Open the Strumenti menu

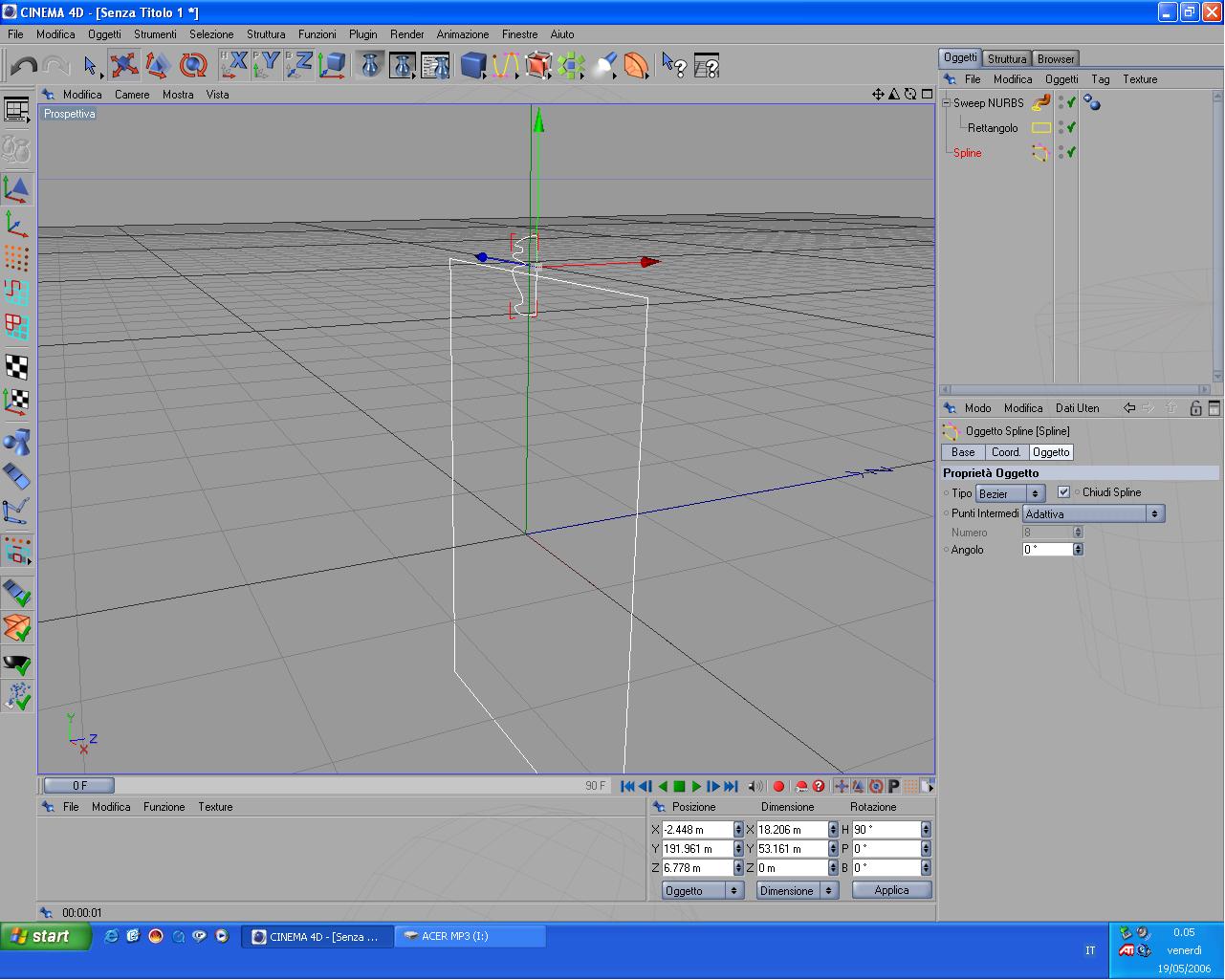coord(155,34)
